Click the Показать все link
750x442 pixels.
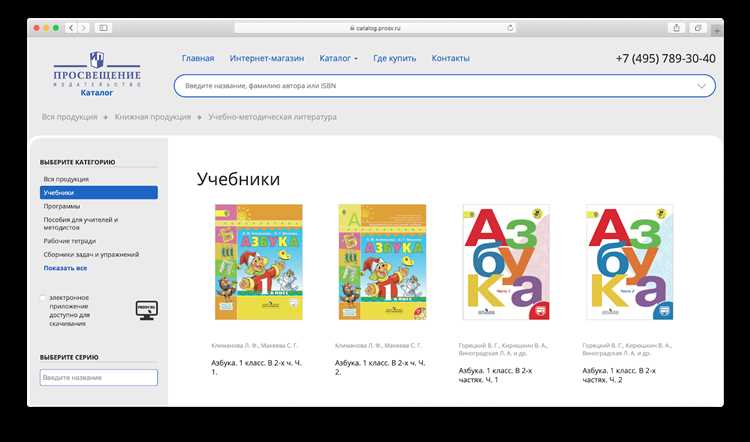(65, 268)
